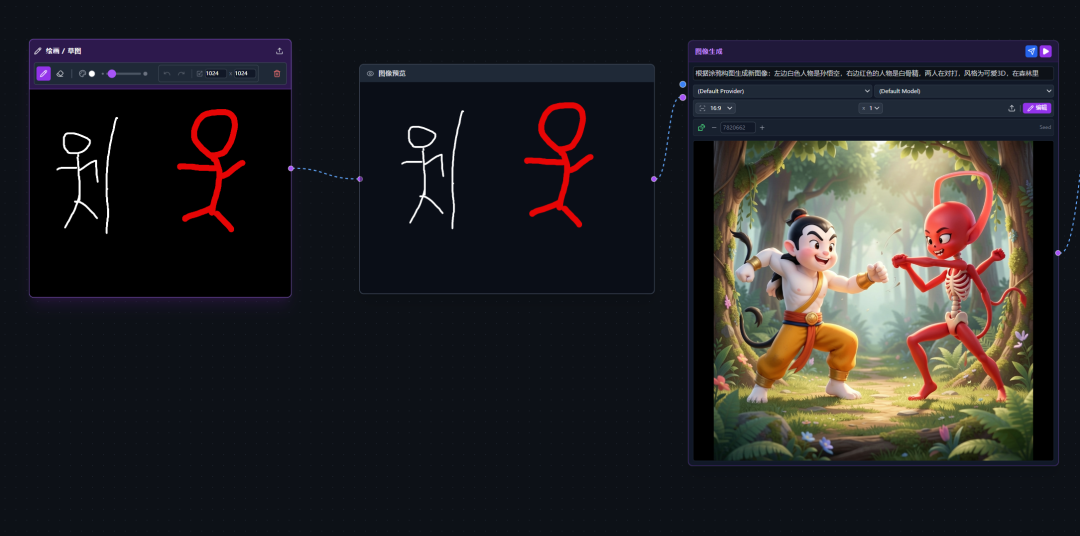This screenshot has height=536, width=1080.
Task: Open the preview image of stick figures
Action: [506, 187]
